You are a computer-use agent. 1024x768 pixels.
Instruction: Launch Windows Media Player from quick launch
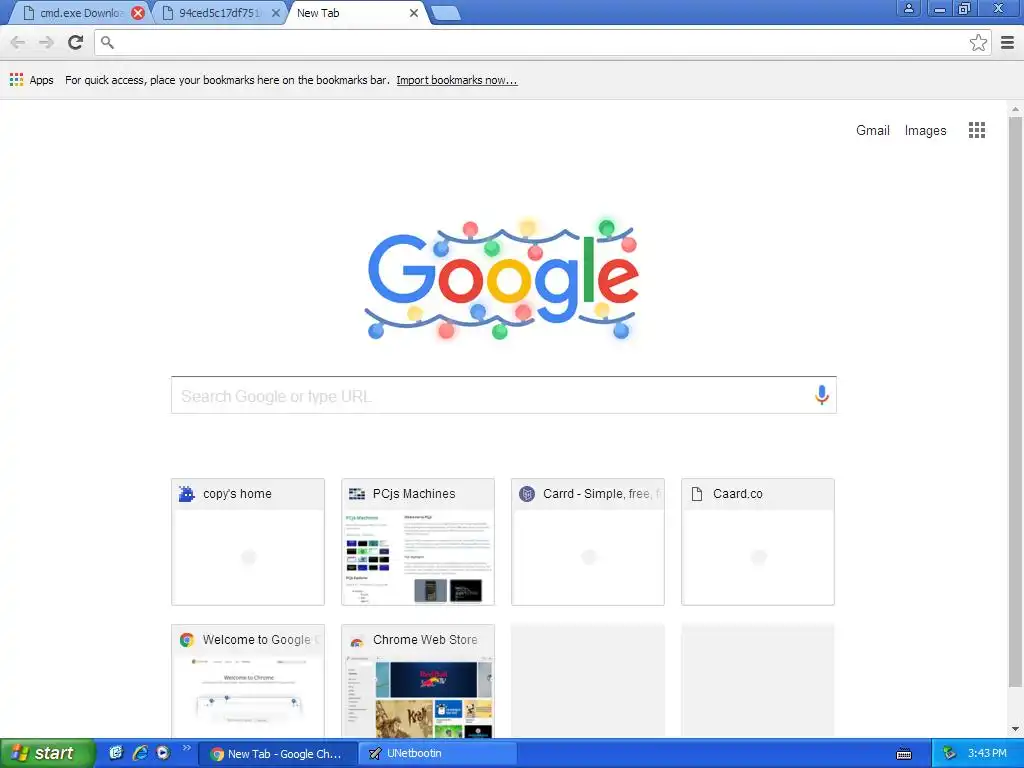163,753
